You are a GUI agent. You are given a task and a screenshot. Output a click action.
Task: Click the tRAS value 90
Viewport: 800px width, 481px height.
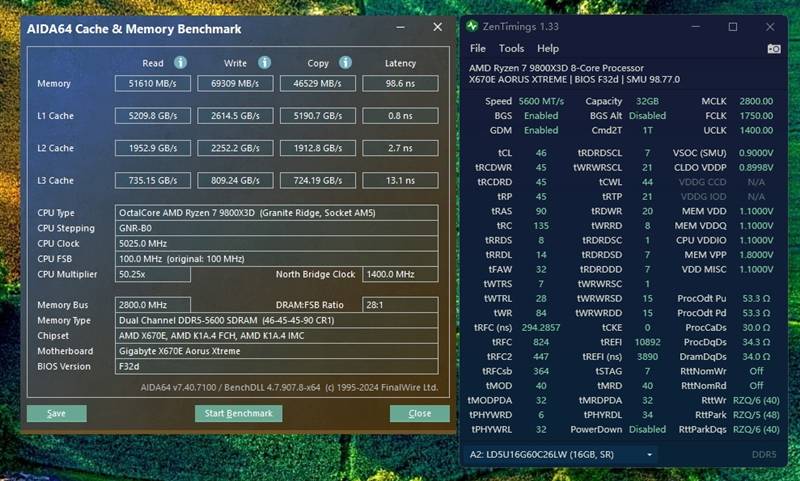[x=541, y=211]
